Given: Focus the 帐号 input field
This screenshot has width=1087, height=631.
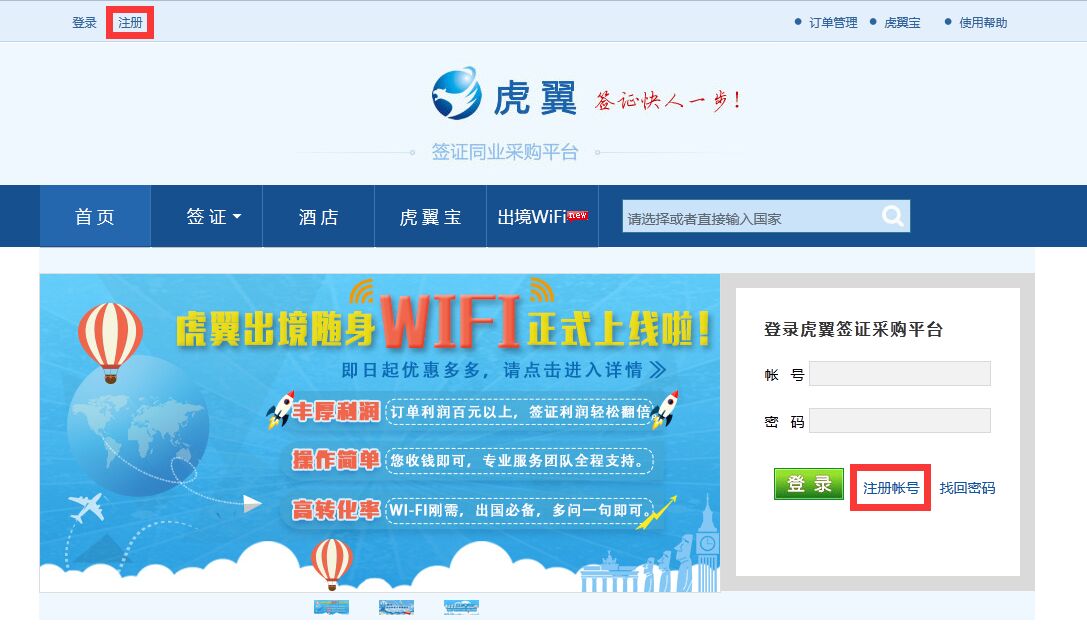Looking at the screenshot, I should (900, 374).
